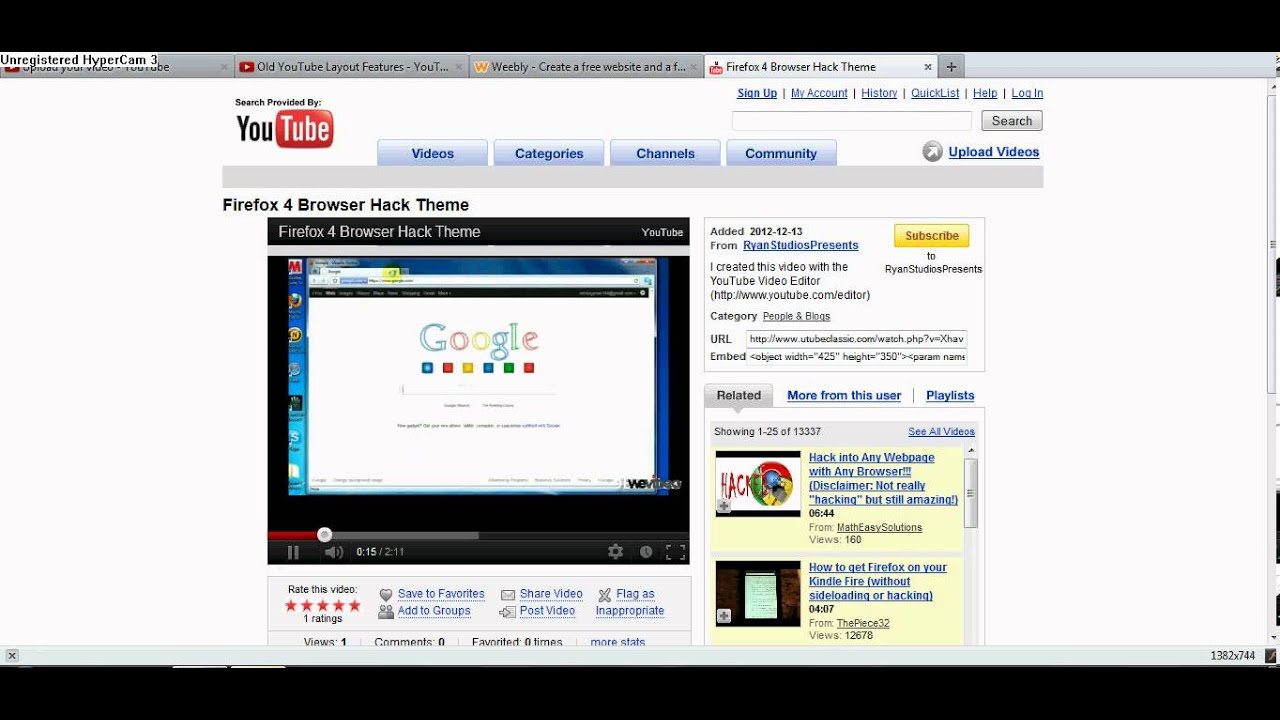
Task: Click the Kindle Fire Firefox video thumbnail
Action: click(x=758, y=594)
